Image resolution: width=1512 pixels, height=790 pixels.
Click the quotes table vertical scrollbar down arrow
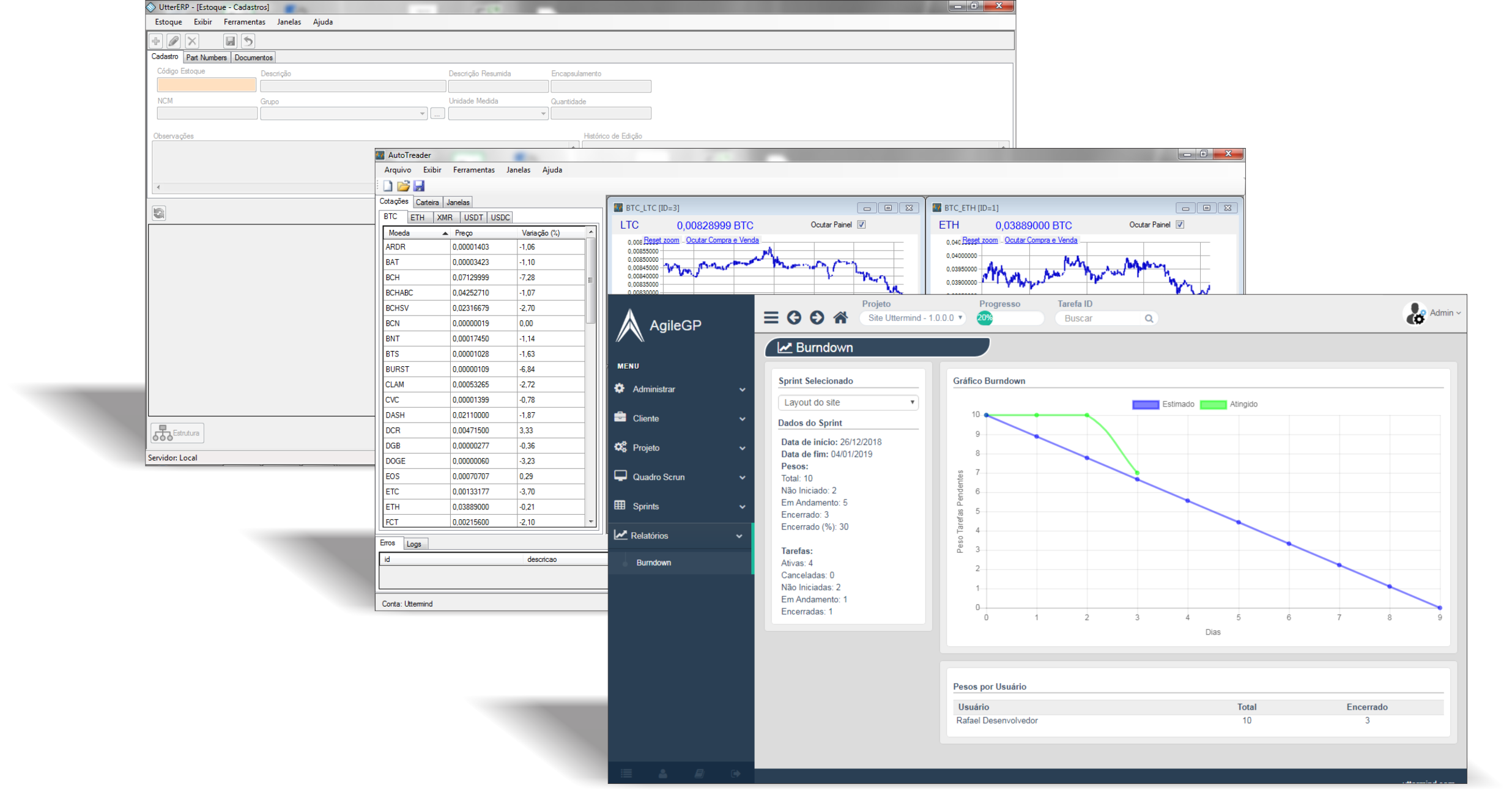click(591, 522)
